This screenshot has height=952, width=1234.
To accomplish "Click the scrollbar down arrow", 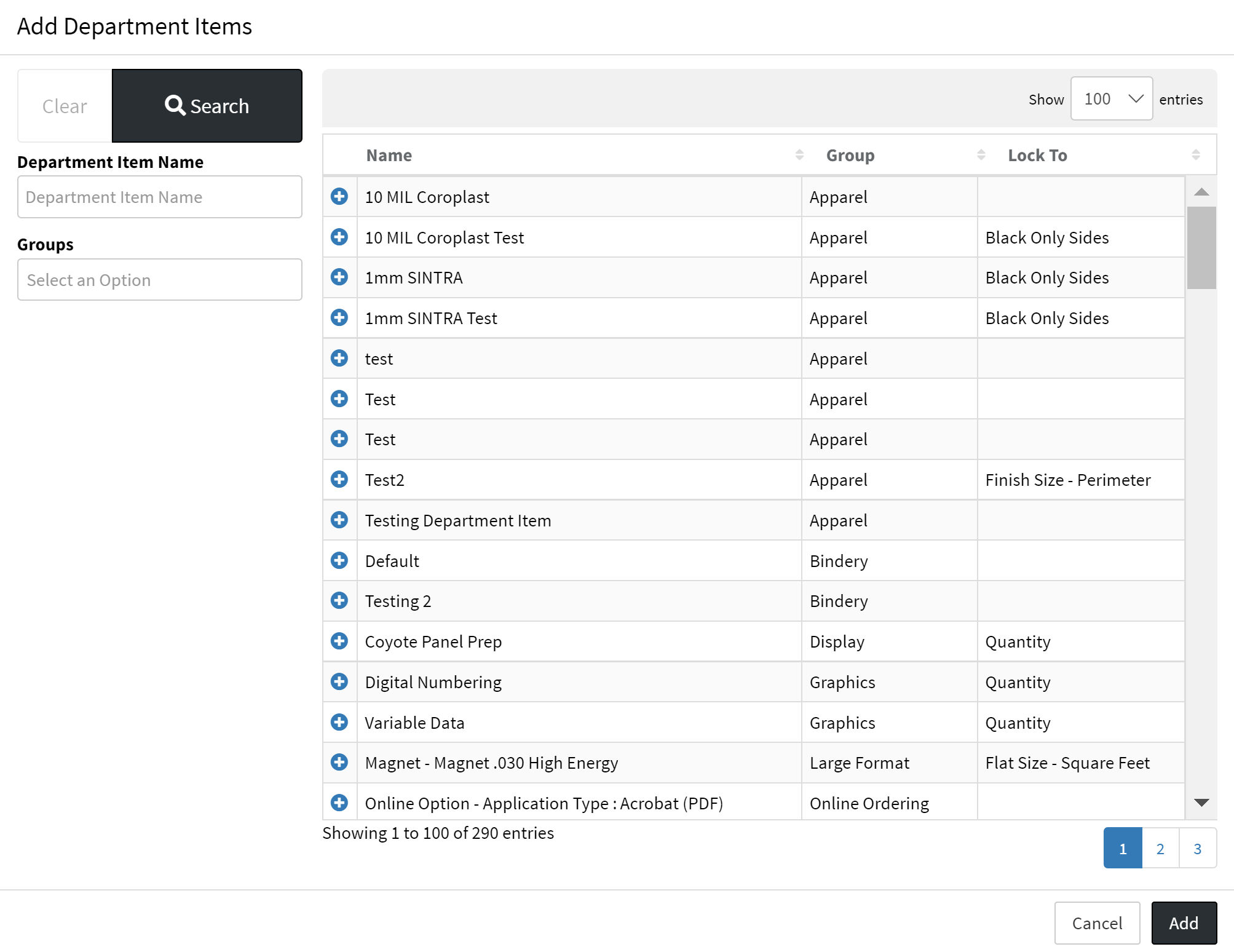I will click(1201, 803).
